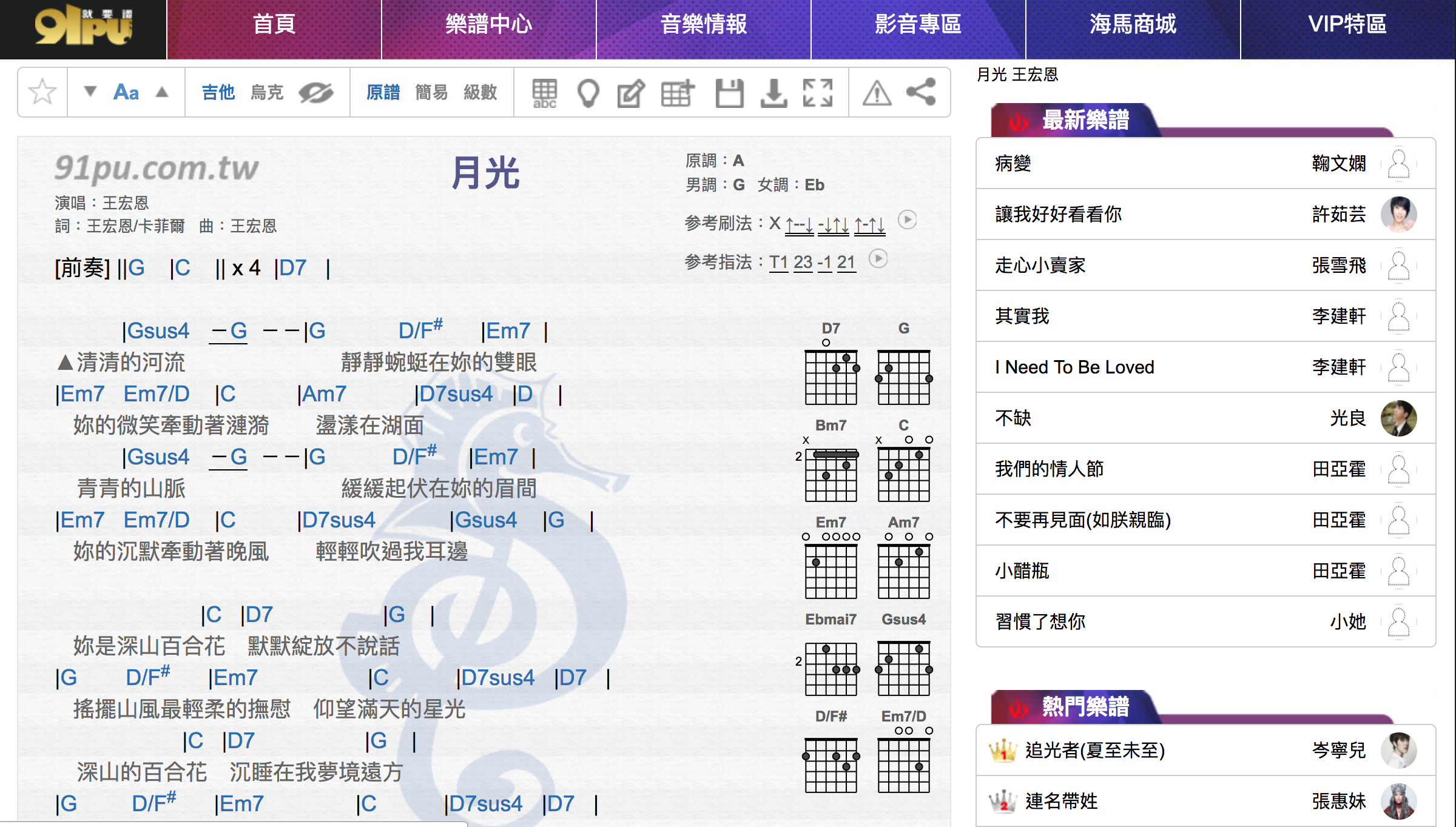Viewport: 1456px width, 827px height.
Task: Click the 男調 G key option
Action: click(x=738, y=185)
